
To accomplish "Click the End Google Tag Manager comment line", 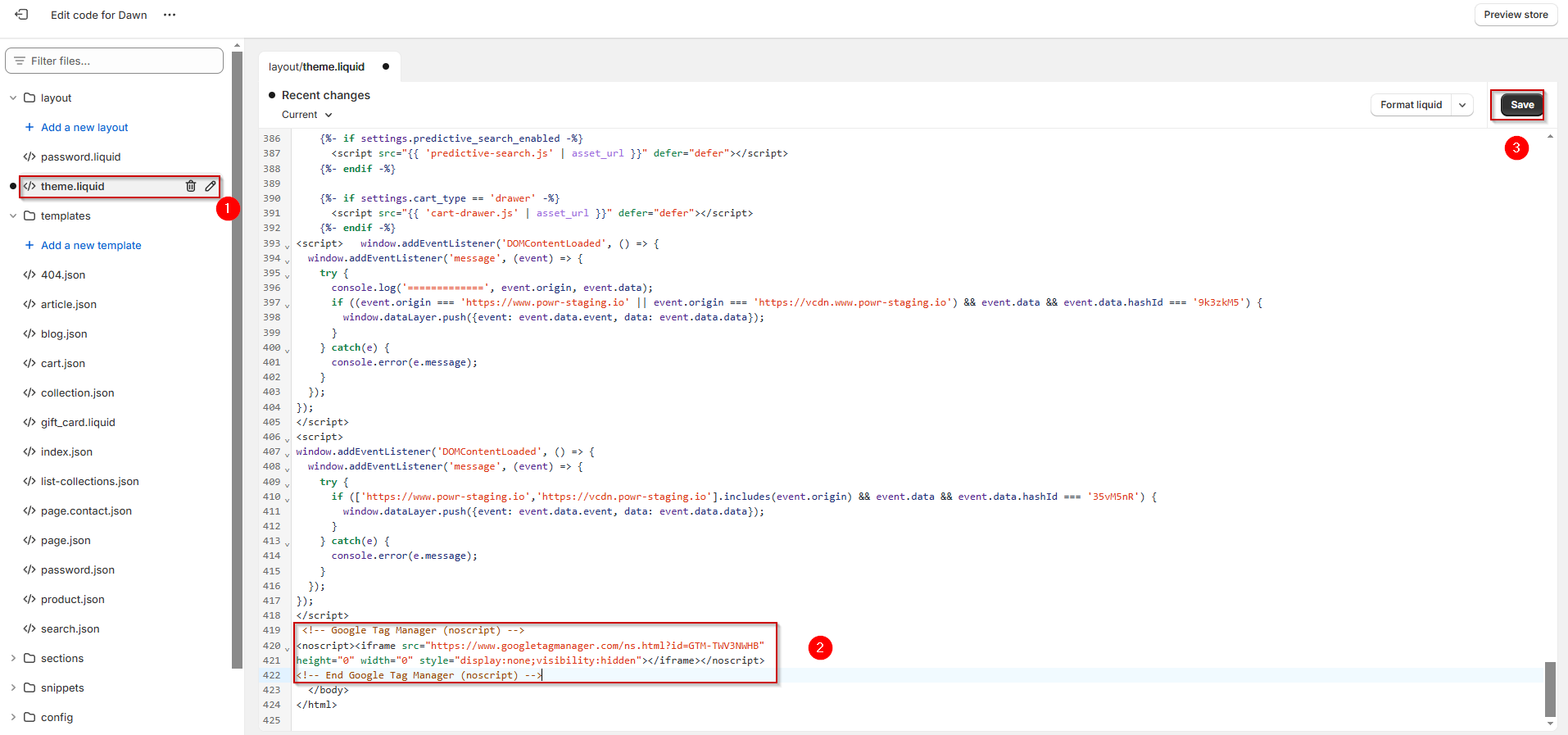I will point(419,675).
